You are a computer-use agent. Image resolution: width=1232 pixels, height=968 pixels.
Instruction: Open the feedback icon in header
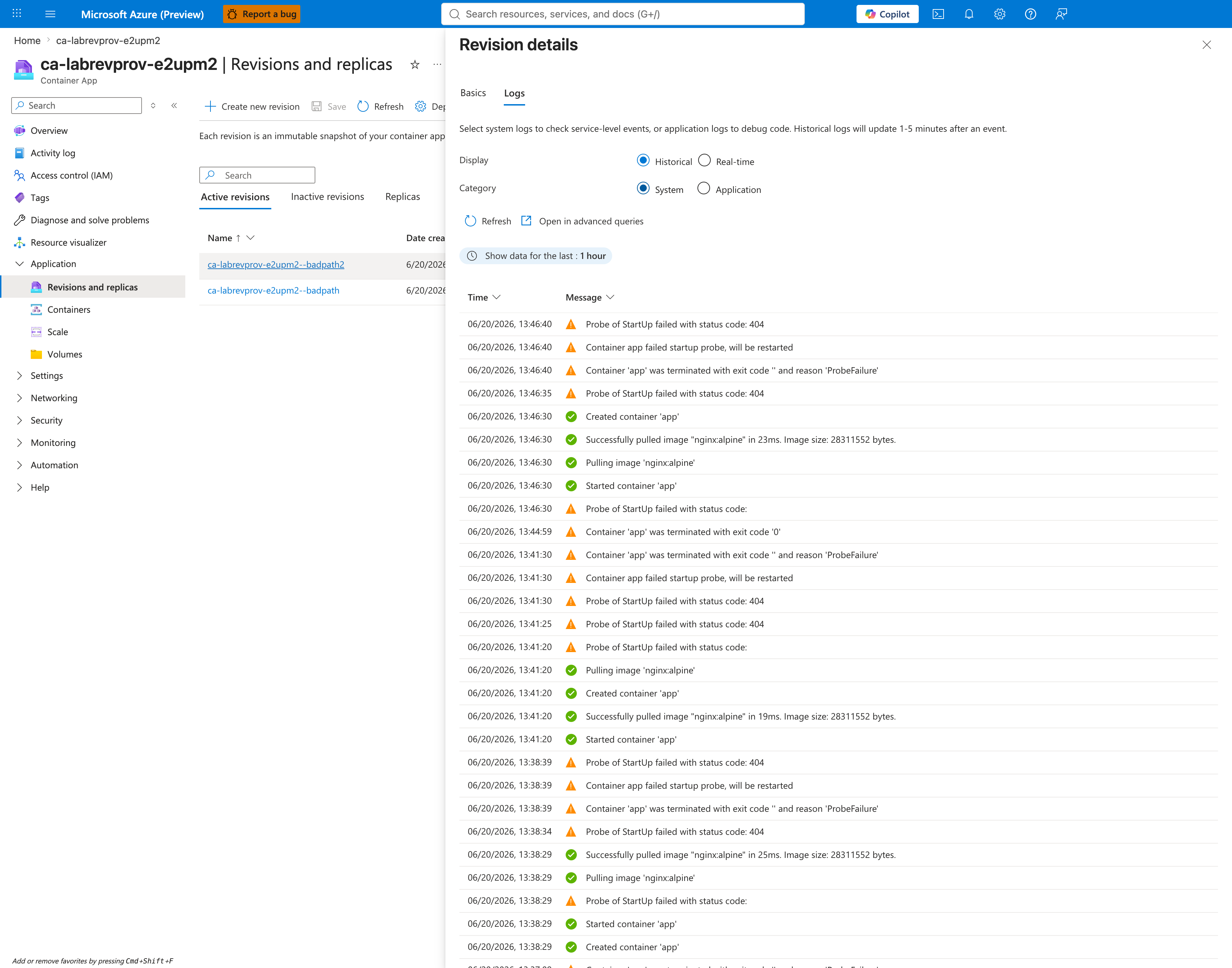1061,14
